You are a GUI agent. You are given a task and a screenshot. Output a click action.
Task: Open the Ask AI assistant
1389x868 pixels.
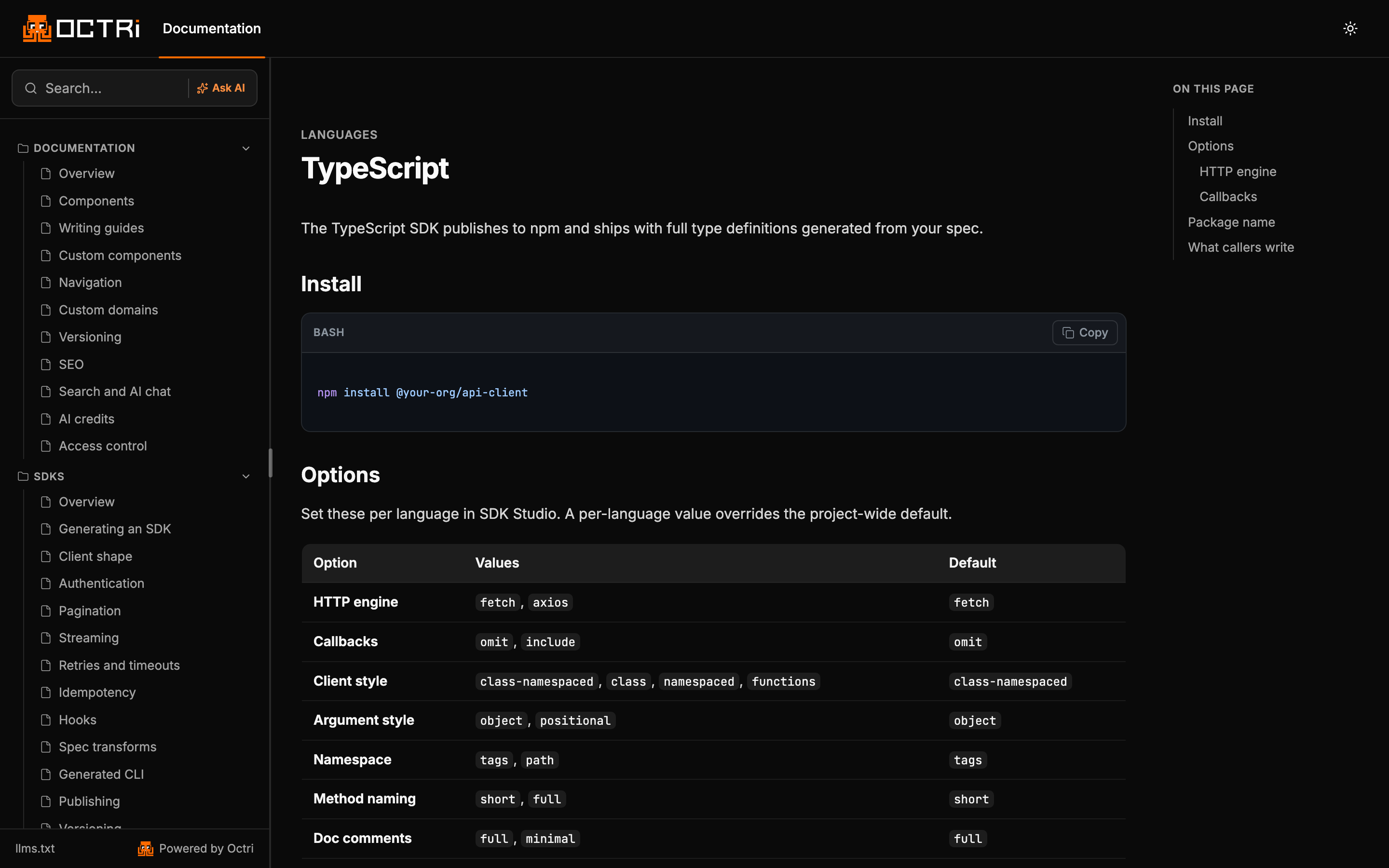tap(221, 88)
